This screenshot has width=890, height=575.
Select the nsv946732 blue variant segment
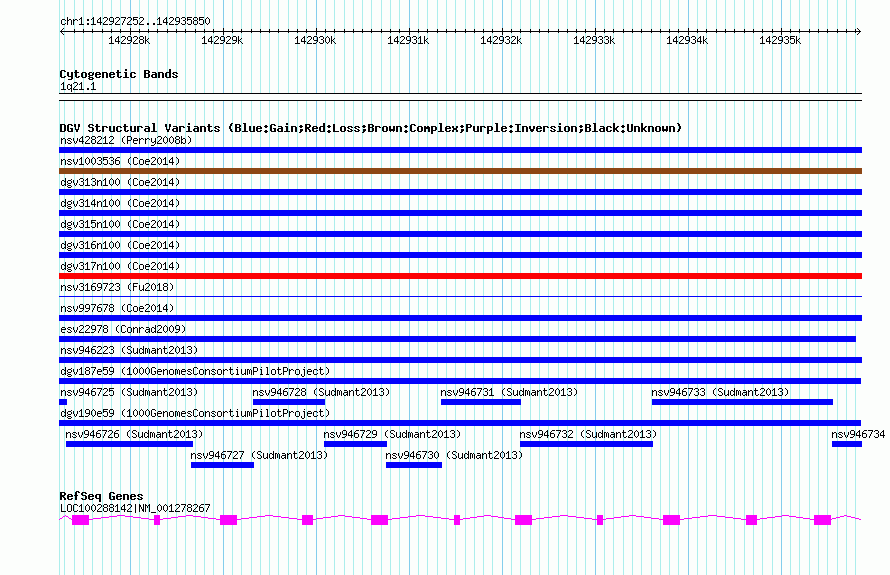(586, 444)
